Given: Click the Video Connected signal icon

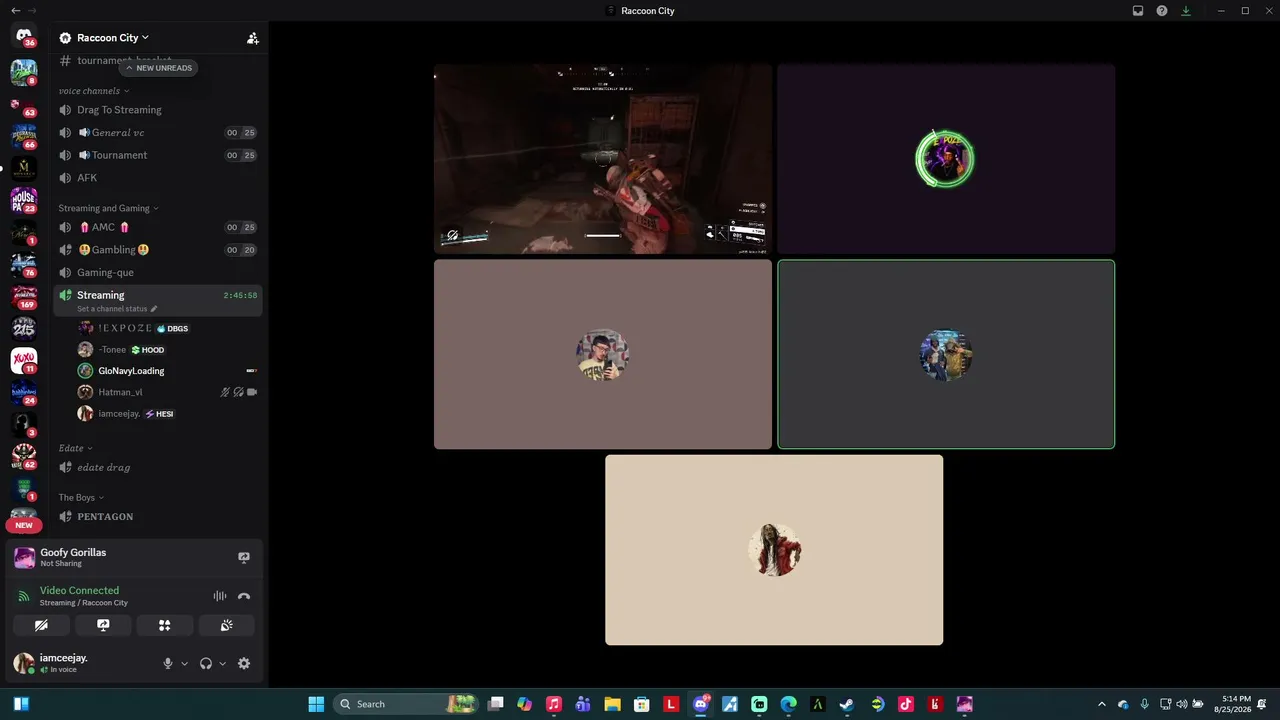Looking at the screenshot, I should tap(24, 596).
